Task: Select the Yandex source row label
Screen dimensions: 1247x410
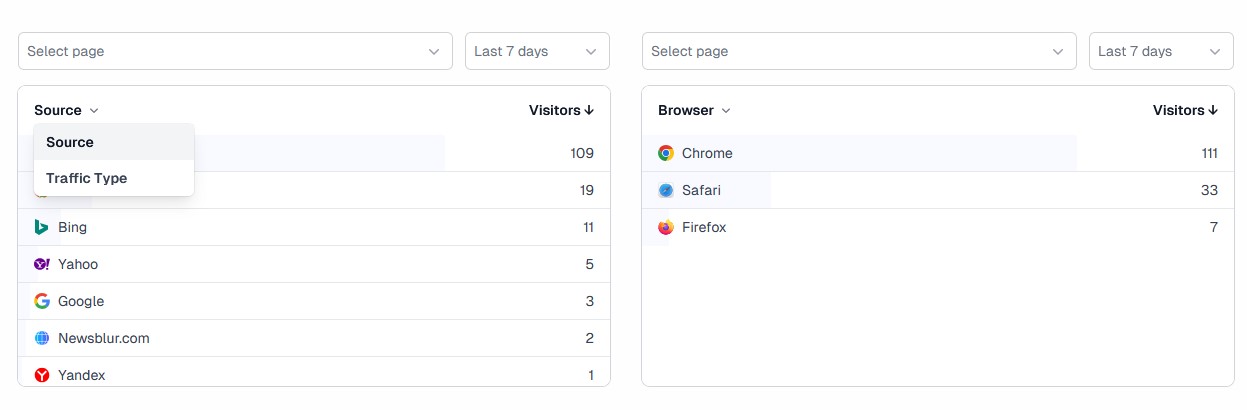Action: (82, 375)
